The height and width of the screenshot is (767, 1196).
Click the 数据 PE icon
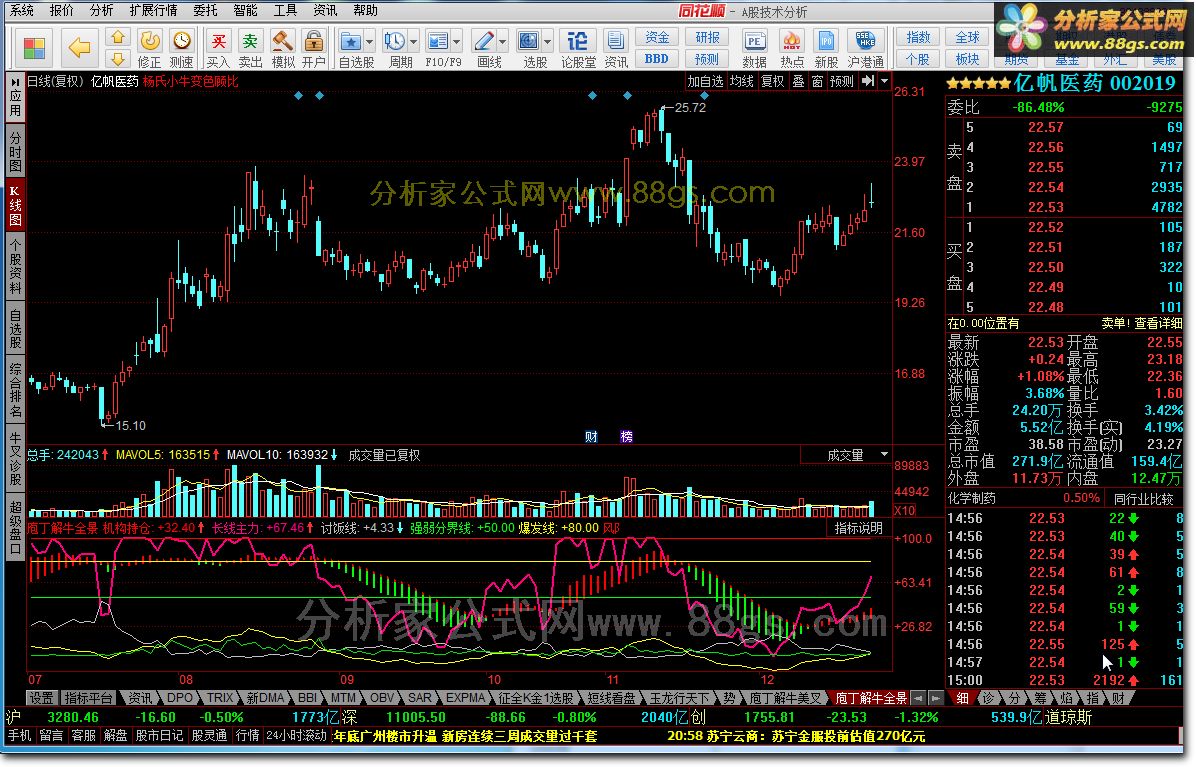(754, 40)
